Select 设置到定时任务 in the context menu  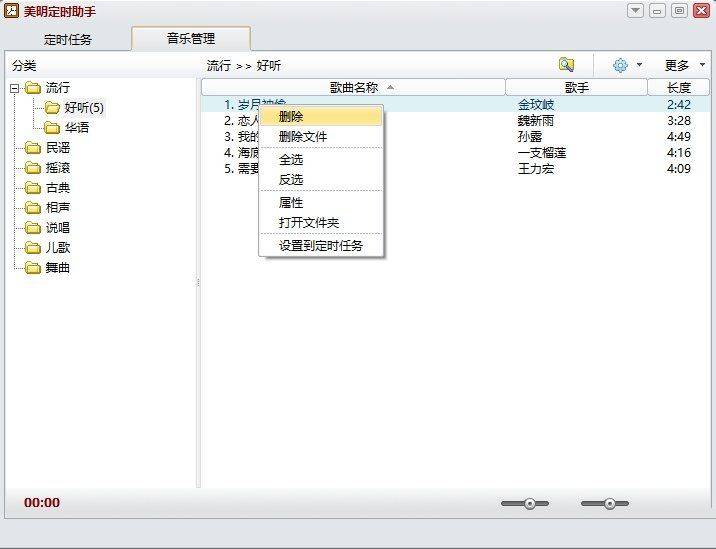320,245
